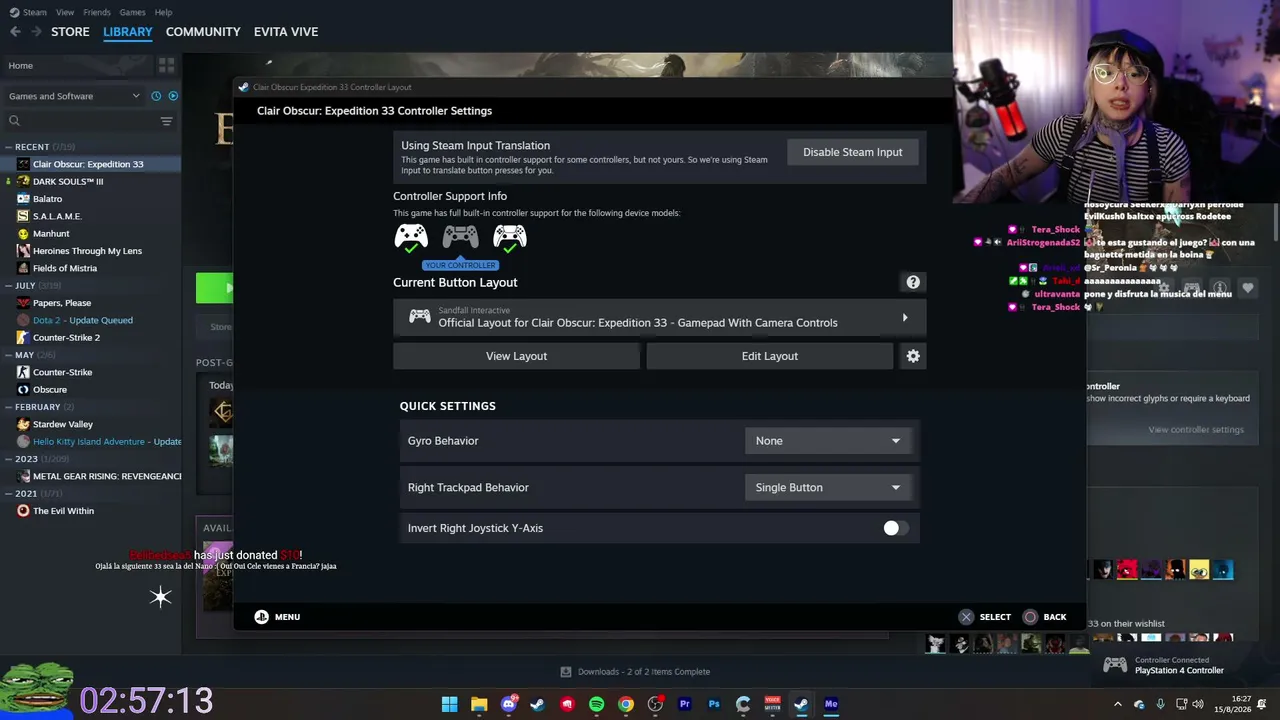
Task: Go back with the Steam back arrow
Action: click(x=15, y=32)
